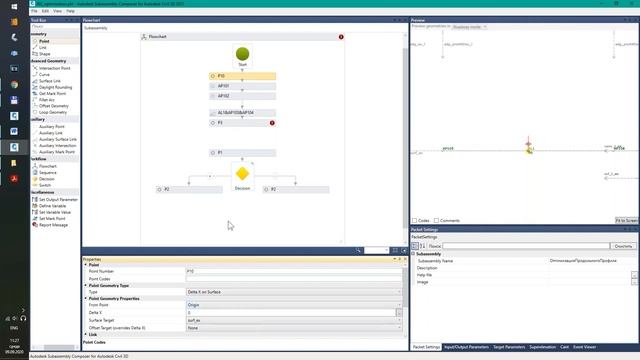Select the Auxiliary Point tool
The width and height of the screenshot is (640, 360).
pos(51,127)
